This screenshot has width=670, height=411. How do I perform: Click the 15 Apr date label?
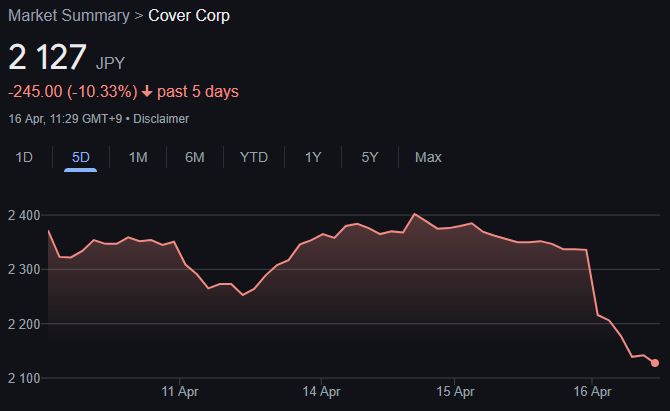(455, 391)
